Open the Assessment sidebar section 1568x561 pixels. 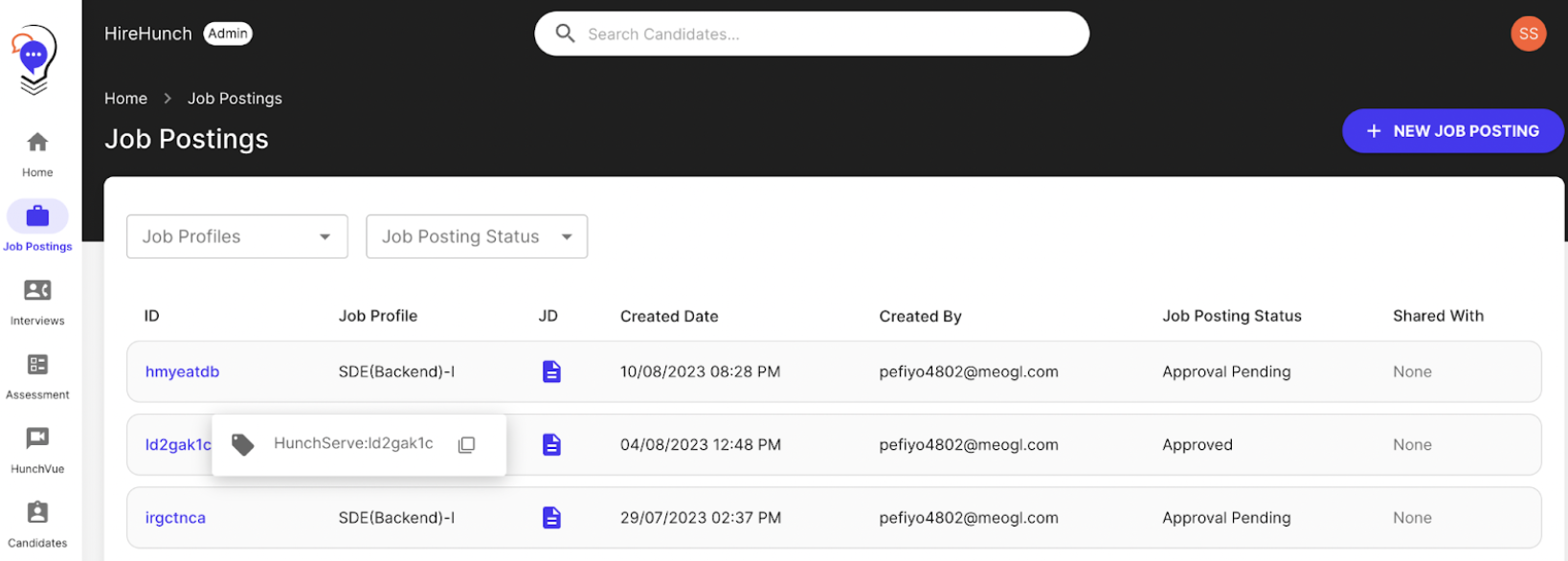click(37, 375)
